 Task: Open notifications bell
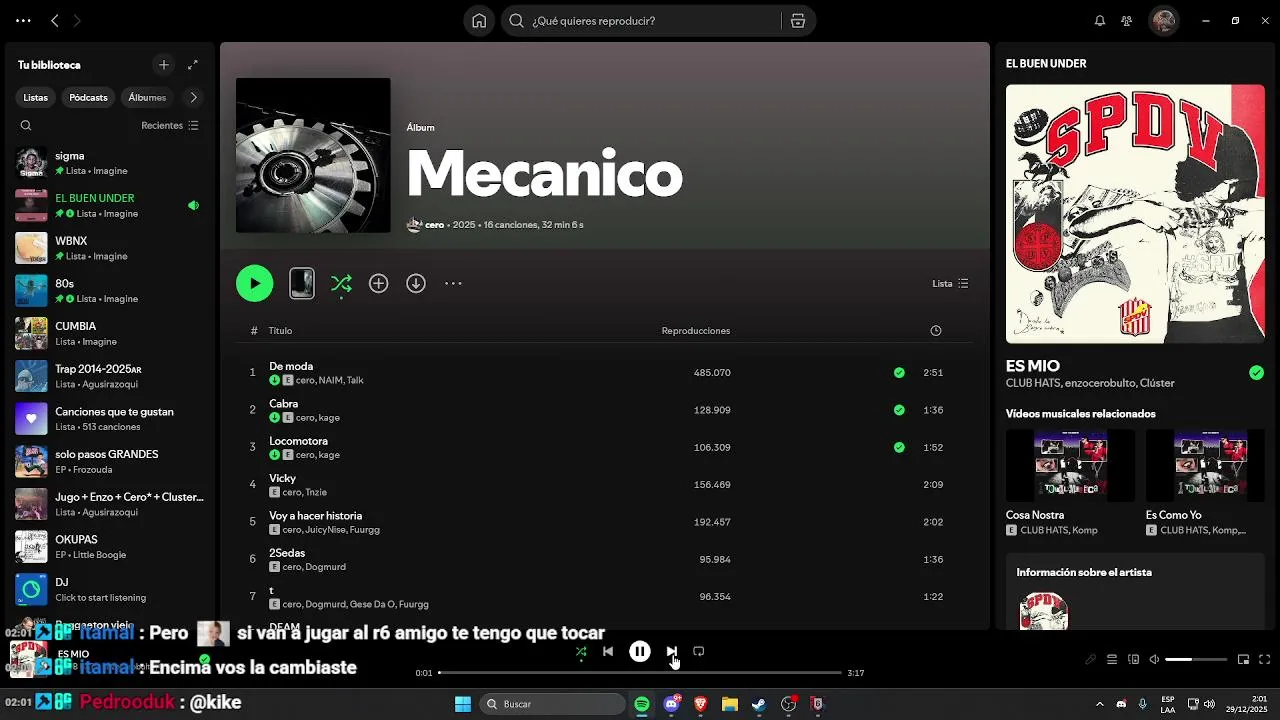(1100, 21)
